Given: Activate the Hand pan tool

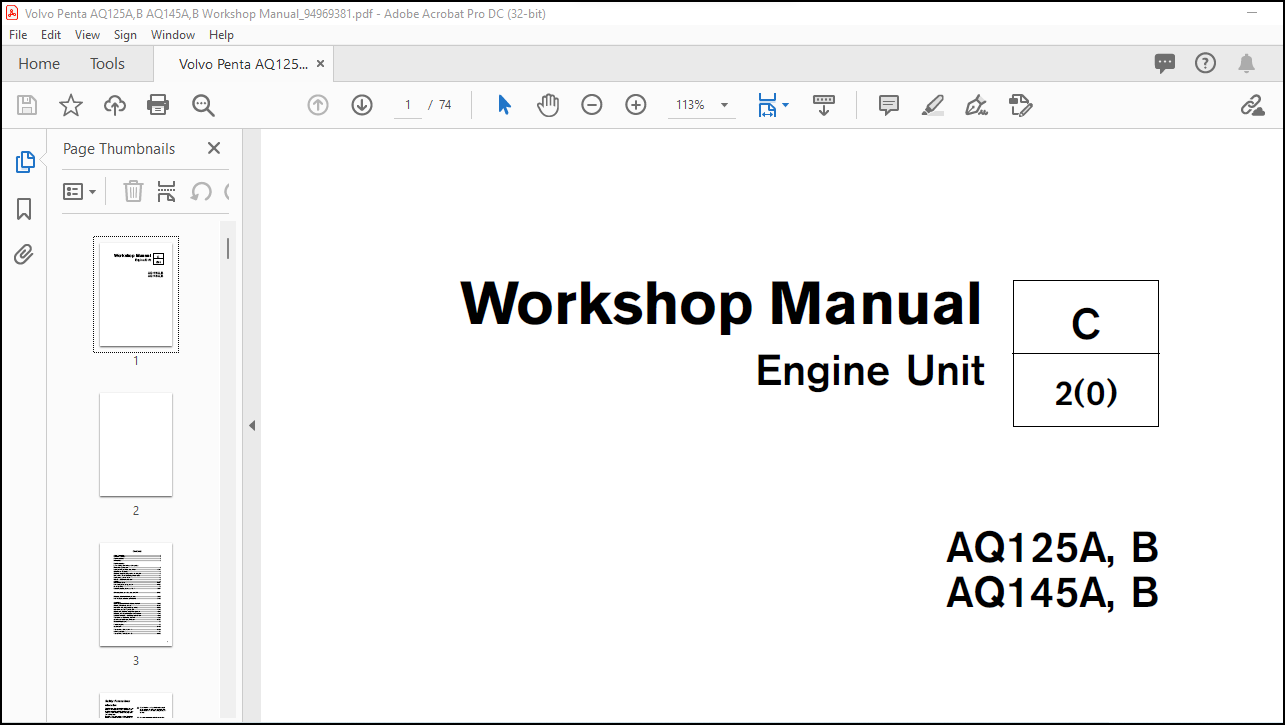Looking at the screenshot, I should 548,105.
